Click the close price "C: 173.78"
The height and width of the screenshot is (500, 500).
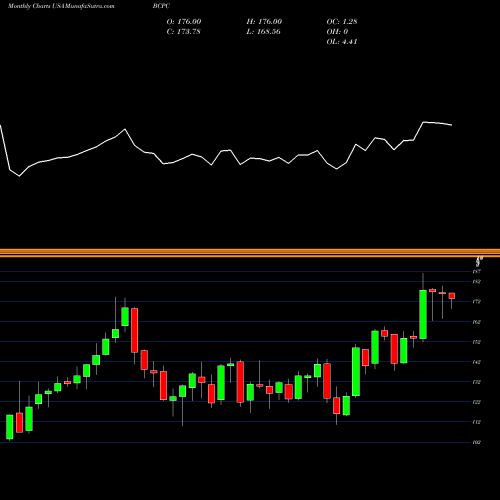coord(183,32)
